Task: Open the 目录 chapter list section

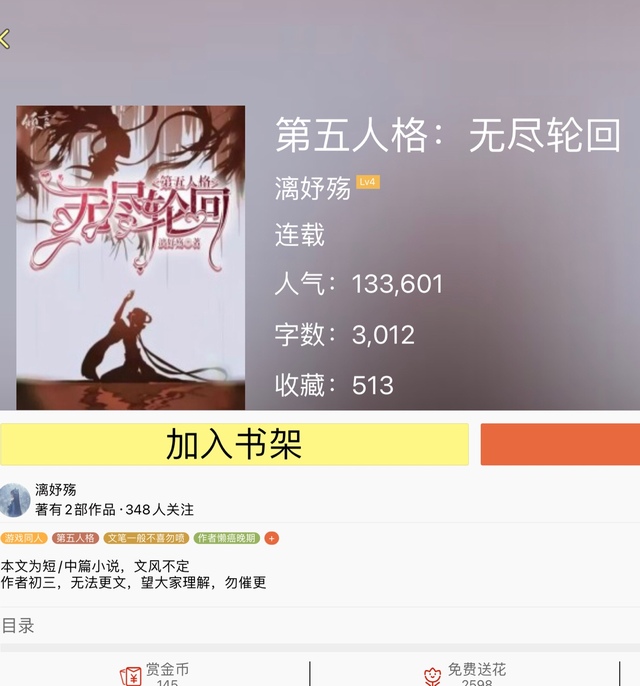Action: tap(320, 626)
